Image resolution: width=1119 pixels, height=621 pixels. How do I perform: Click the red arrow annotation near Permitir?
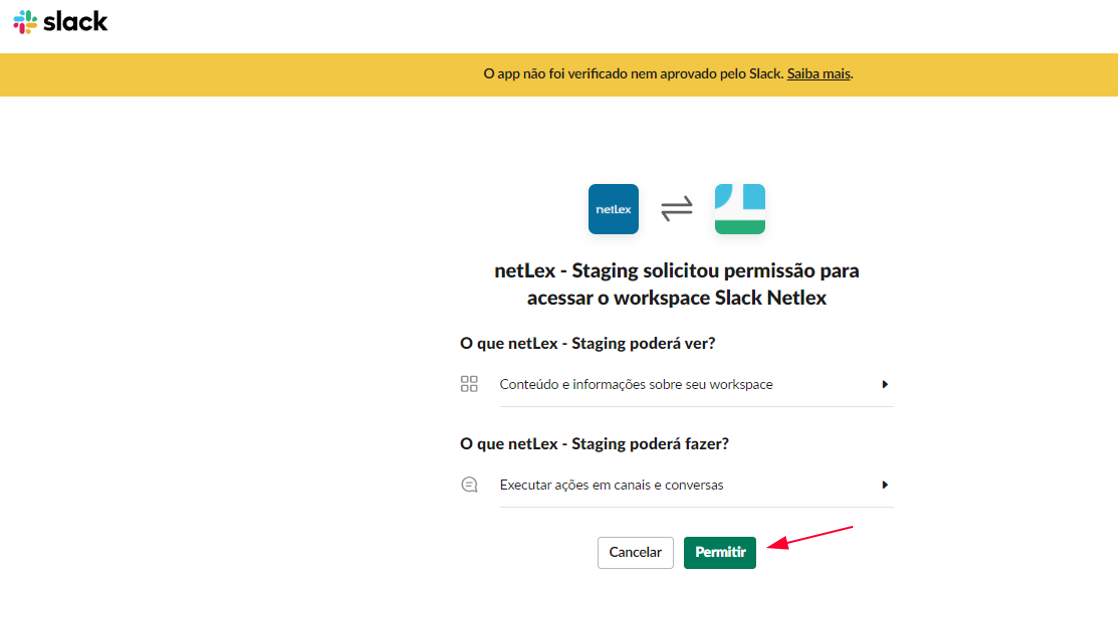point(810,537)
